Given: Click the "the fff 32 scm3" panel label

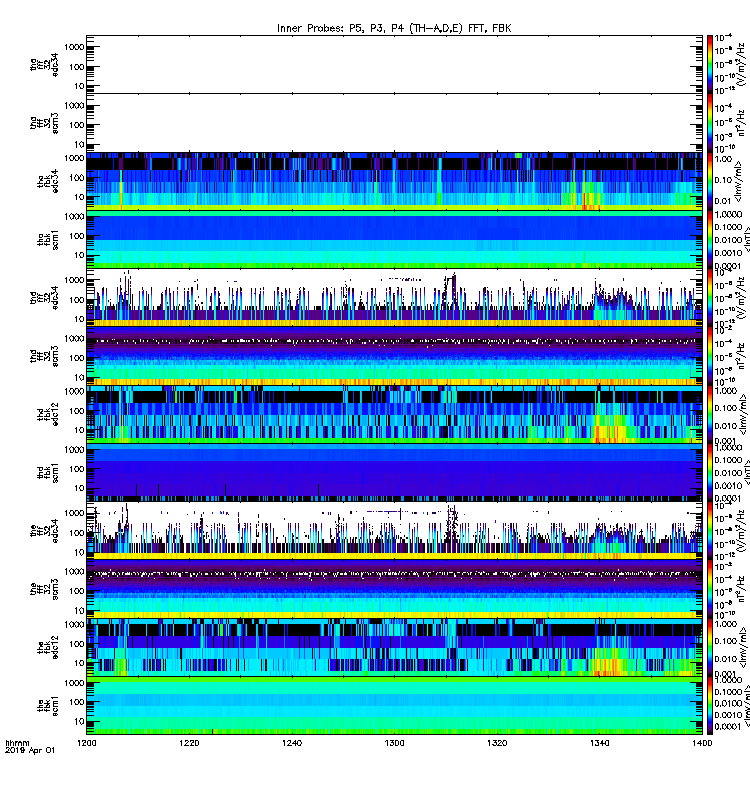Looking at the screenshot, I should [44, 589].
